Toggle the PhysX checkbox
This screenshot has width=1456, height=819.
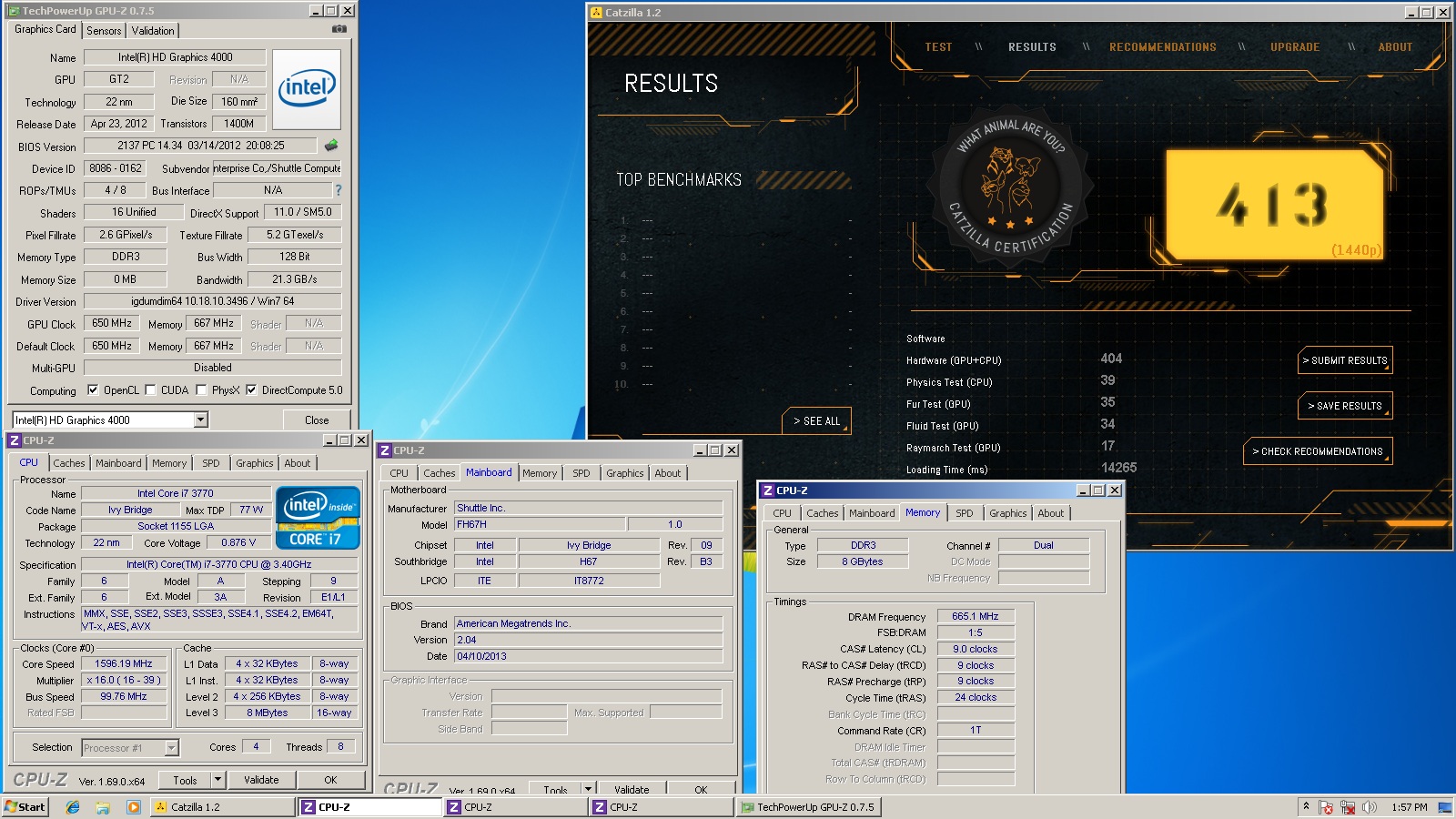coord(201,390)
